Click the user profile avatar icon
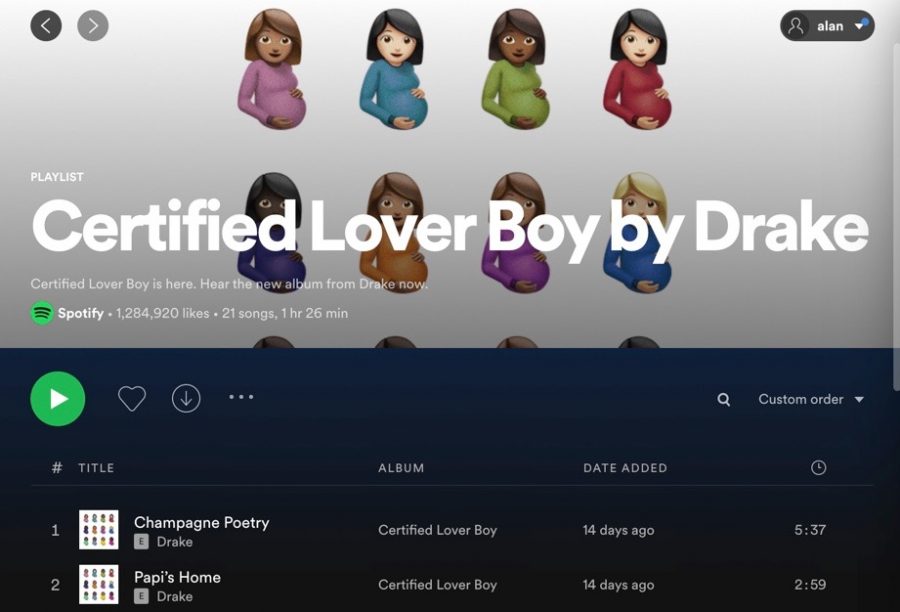The height and width of the screenshot is (612, 900). (796, 26)
